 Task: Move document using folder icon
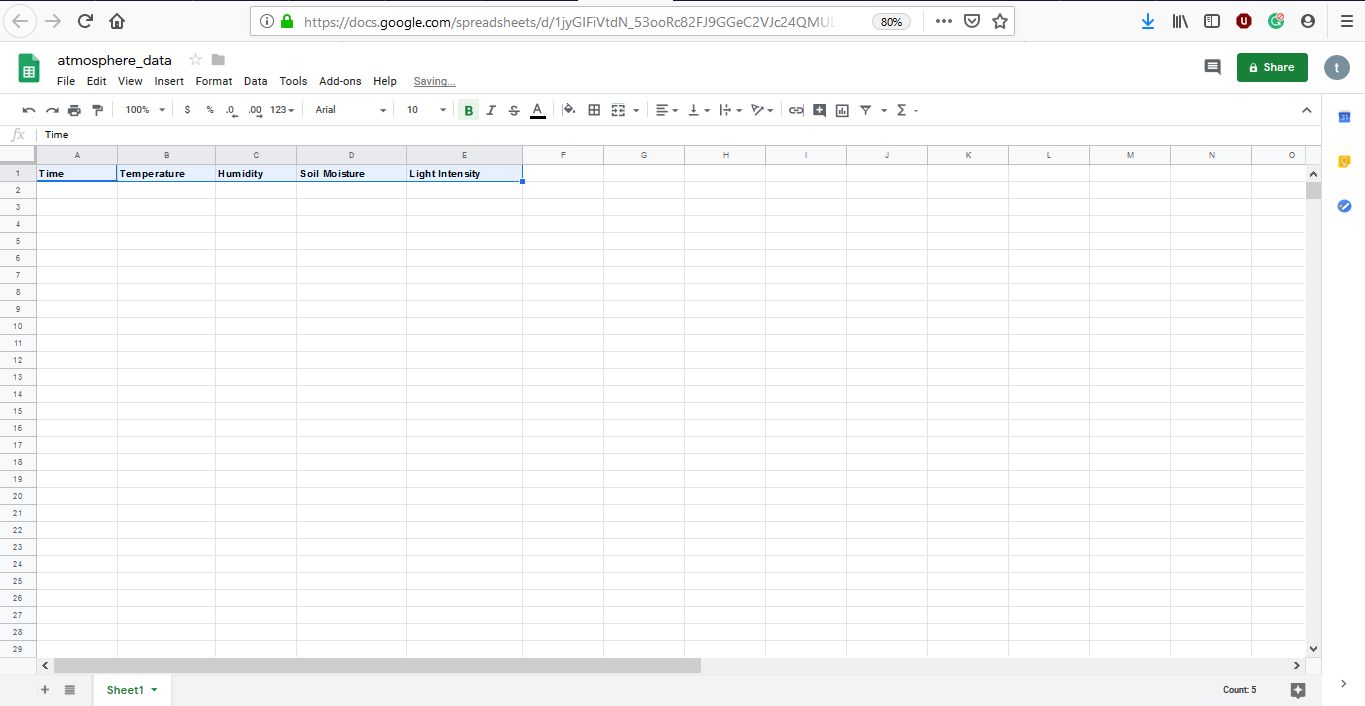click(219, 60)
